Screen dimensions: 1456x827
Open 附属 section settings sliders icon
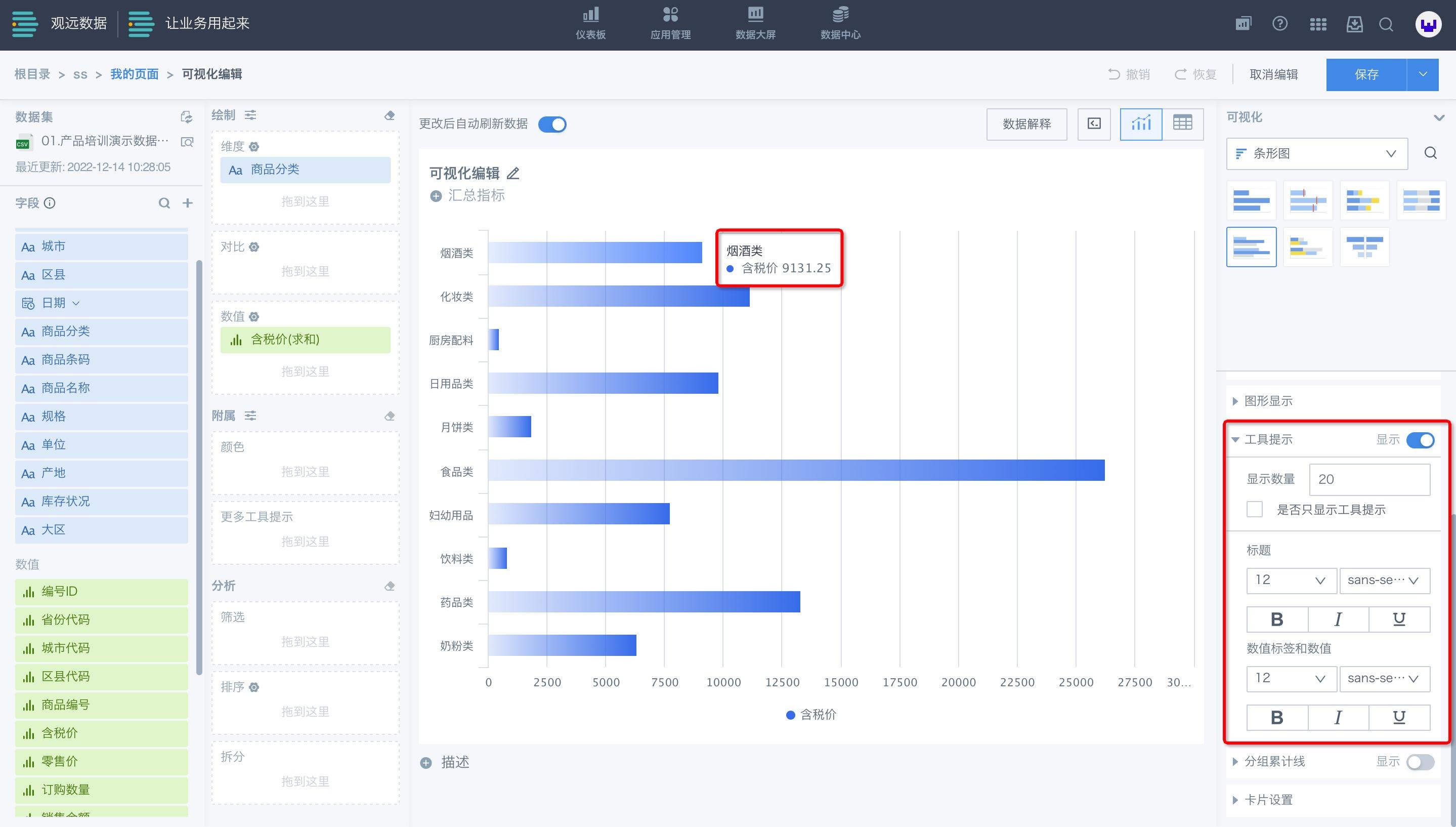[250, 416]
